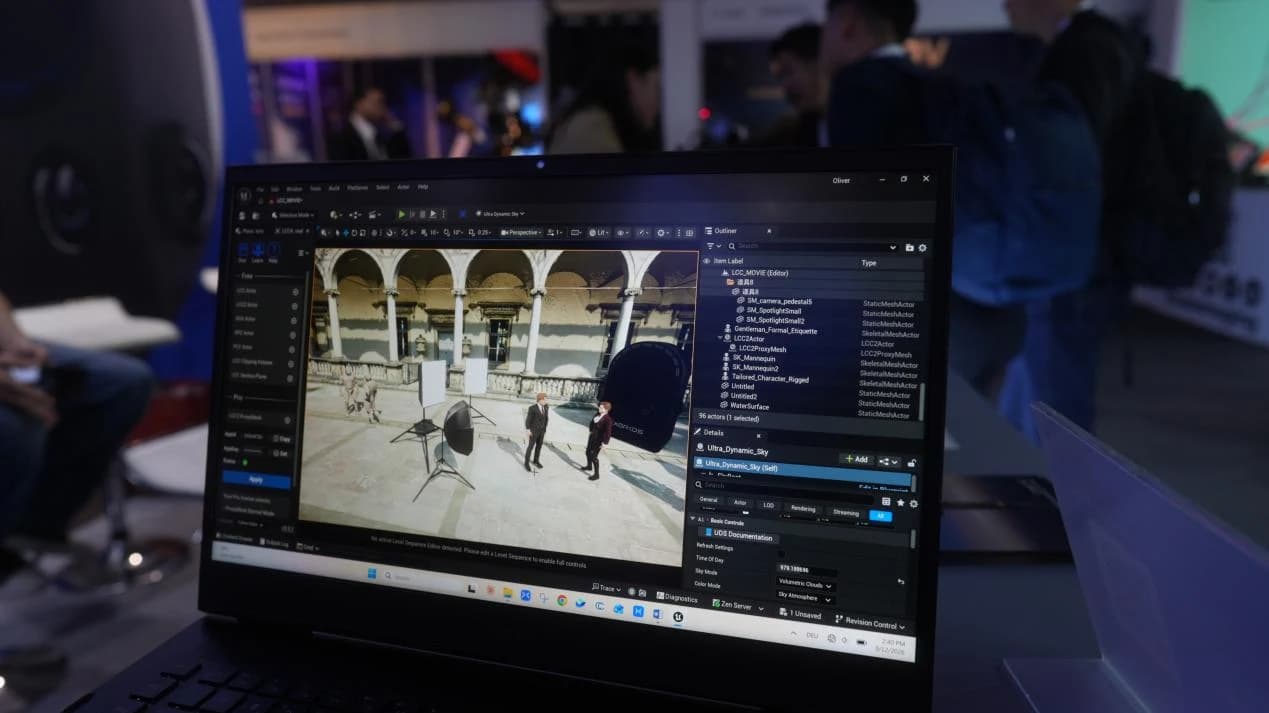Select SK_Mannequin2 in the Outliner

757,368
